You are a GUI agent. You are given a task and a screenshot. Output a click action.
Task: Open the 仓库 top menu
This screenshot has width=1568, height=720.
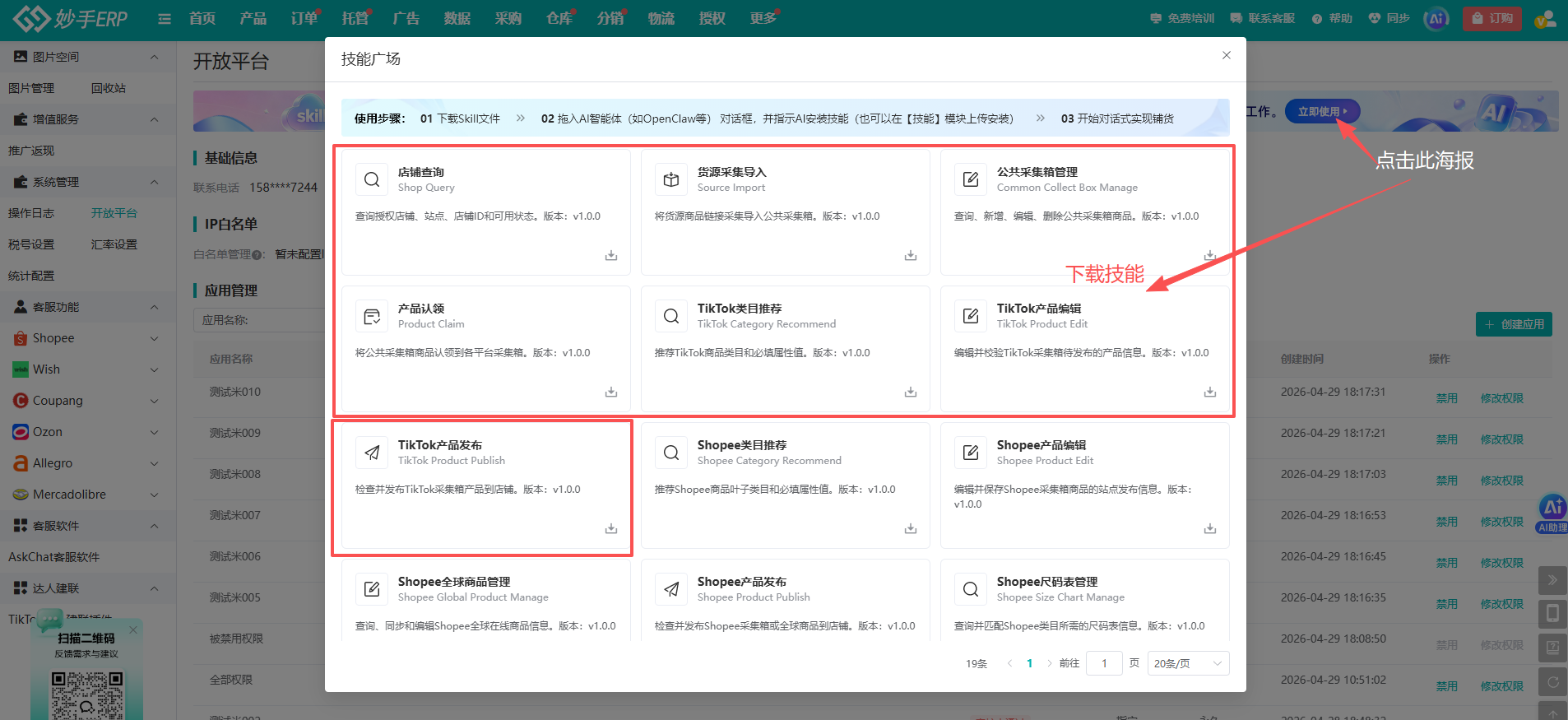tap(559, 19)
